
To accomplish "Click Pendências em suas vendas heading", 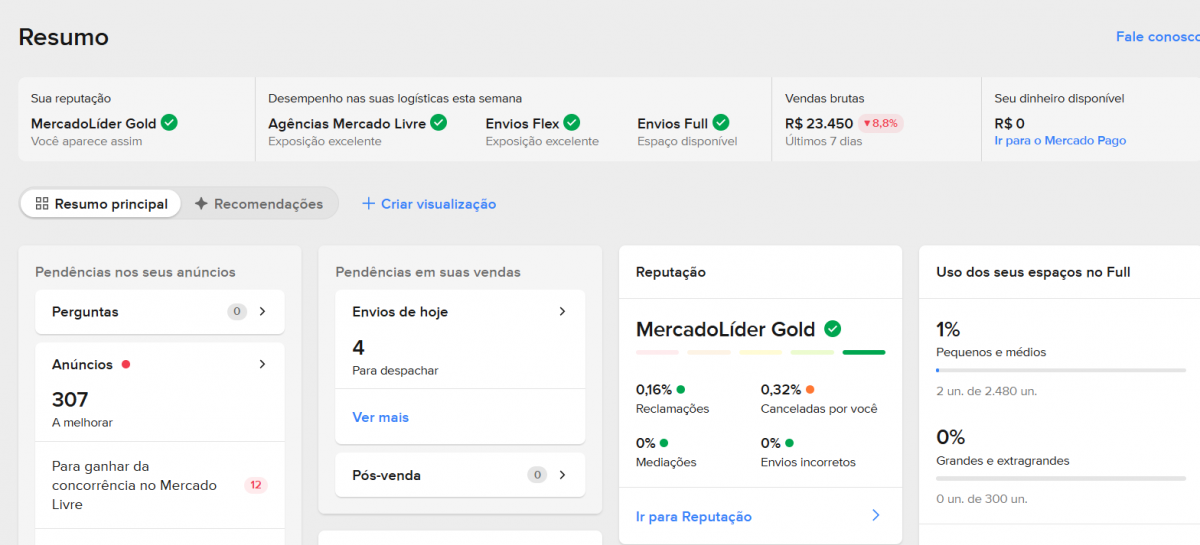I will click(428, 272).
